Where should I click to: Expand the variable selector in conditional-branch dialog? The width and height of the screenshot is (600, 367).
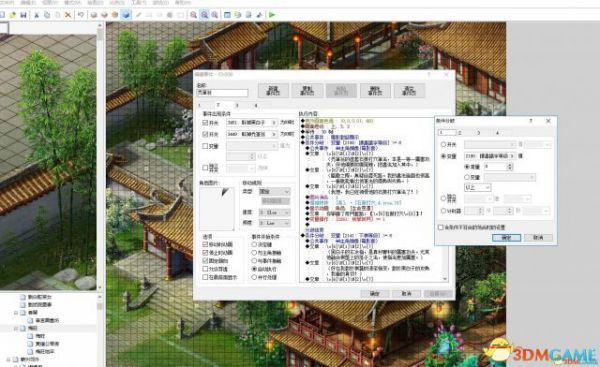tap(490, 156)
